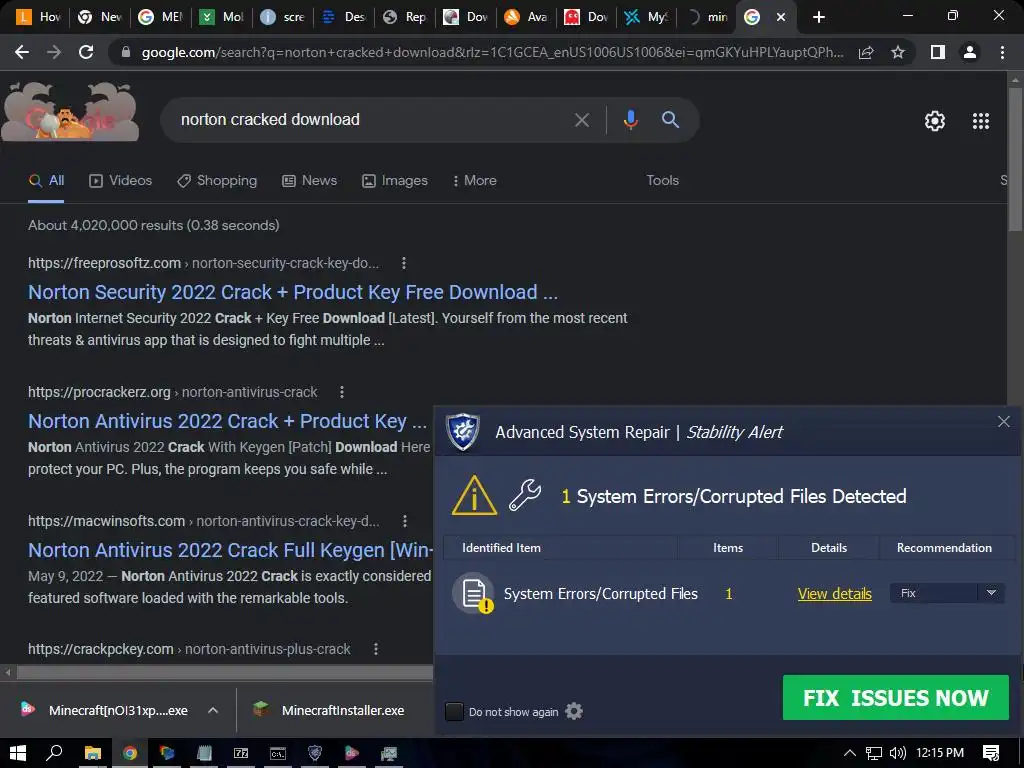Viewport: 1024px width, 768px height.
Task: Switch to Images results tab
Action: click(x=395, y=181)
